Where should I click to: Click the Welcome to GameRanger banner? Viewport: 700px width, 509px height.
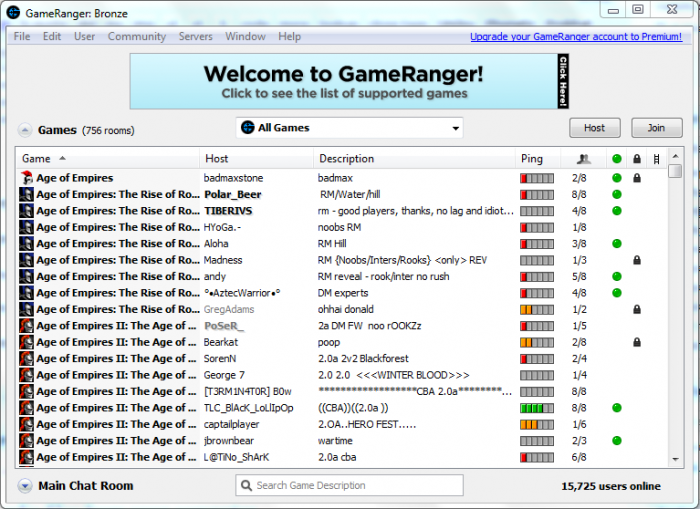[x=349, y=81]
